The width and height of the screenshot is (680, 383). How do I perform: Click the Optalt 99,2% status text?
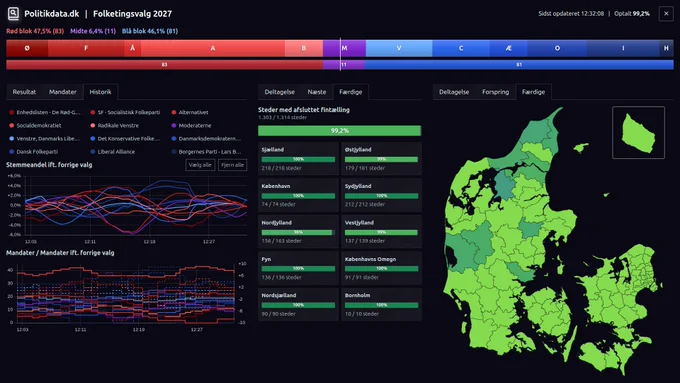coord(631,13)
